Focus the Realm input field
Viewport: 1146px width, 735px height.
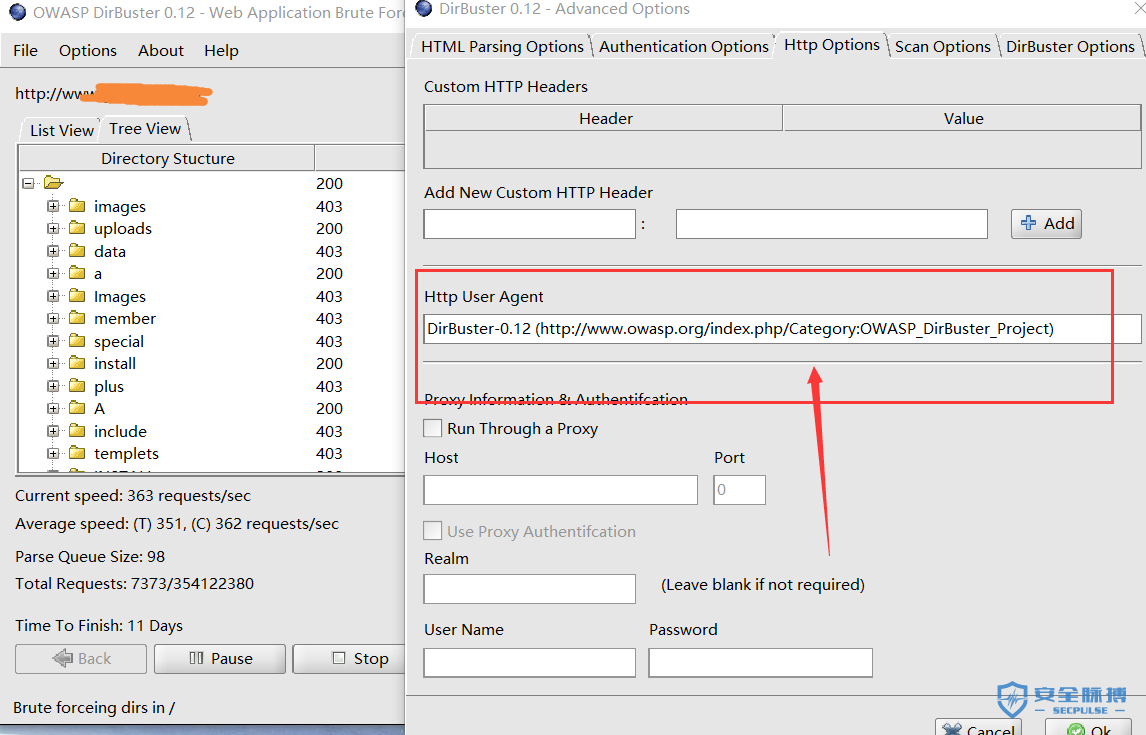point(530,588)
